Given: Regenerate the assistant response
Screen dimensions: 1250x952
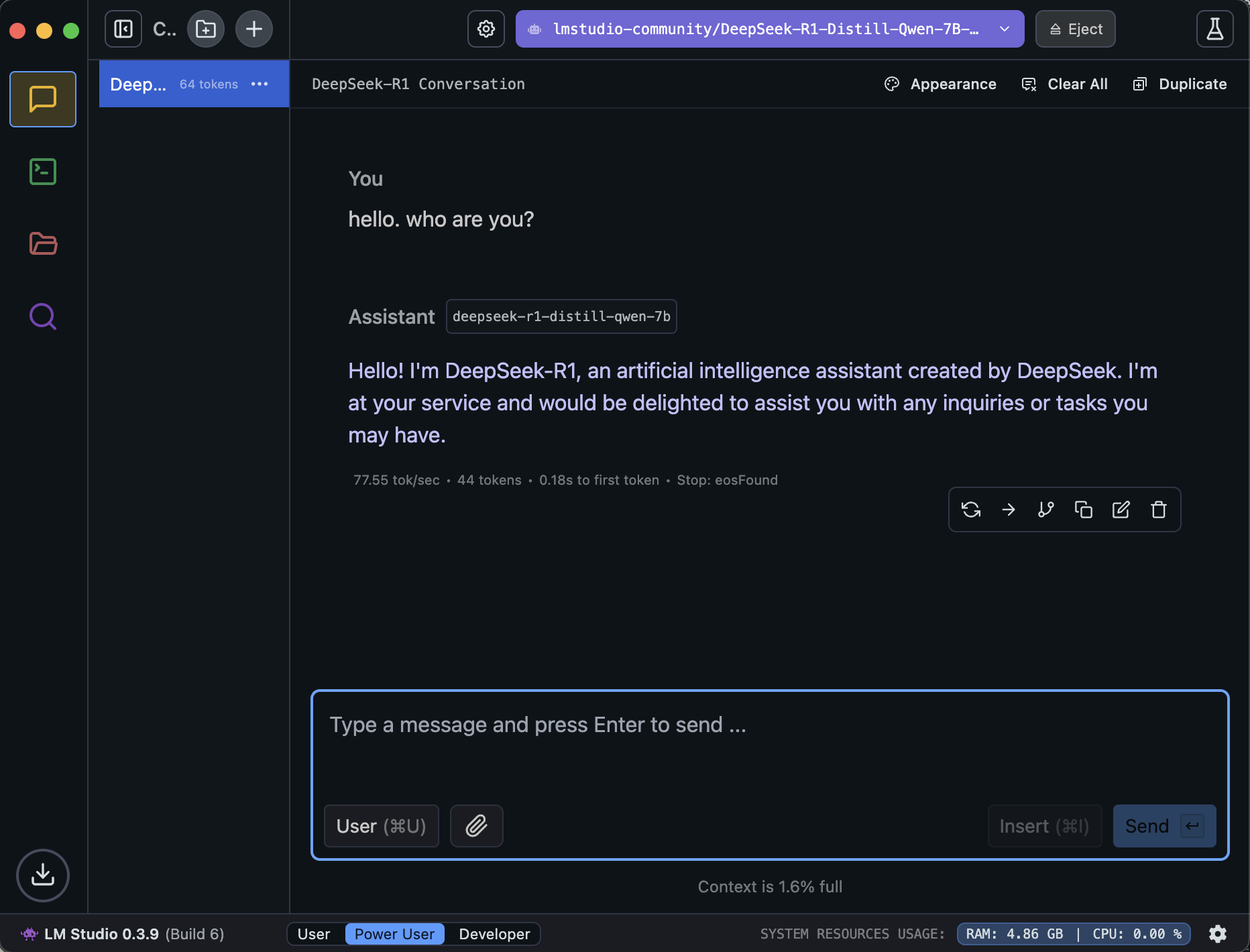Looking at the screenshot, I should point(971,510).
